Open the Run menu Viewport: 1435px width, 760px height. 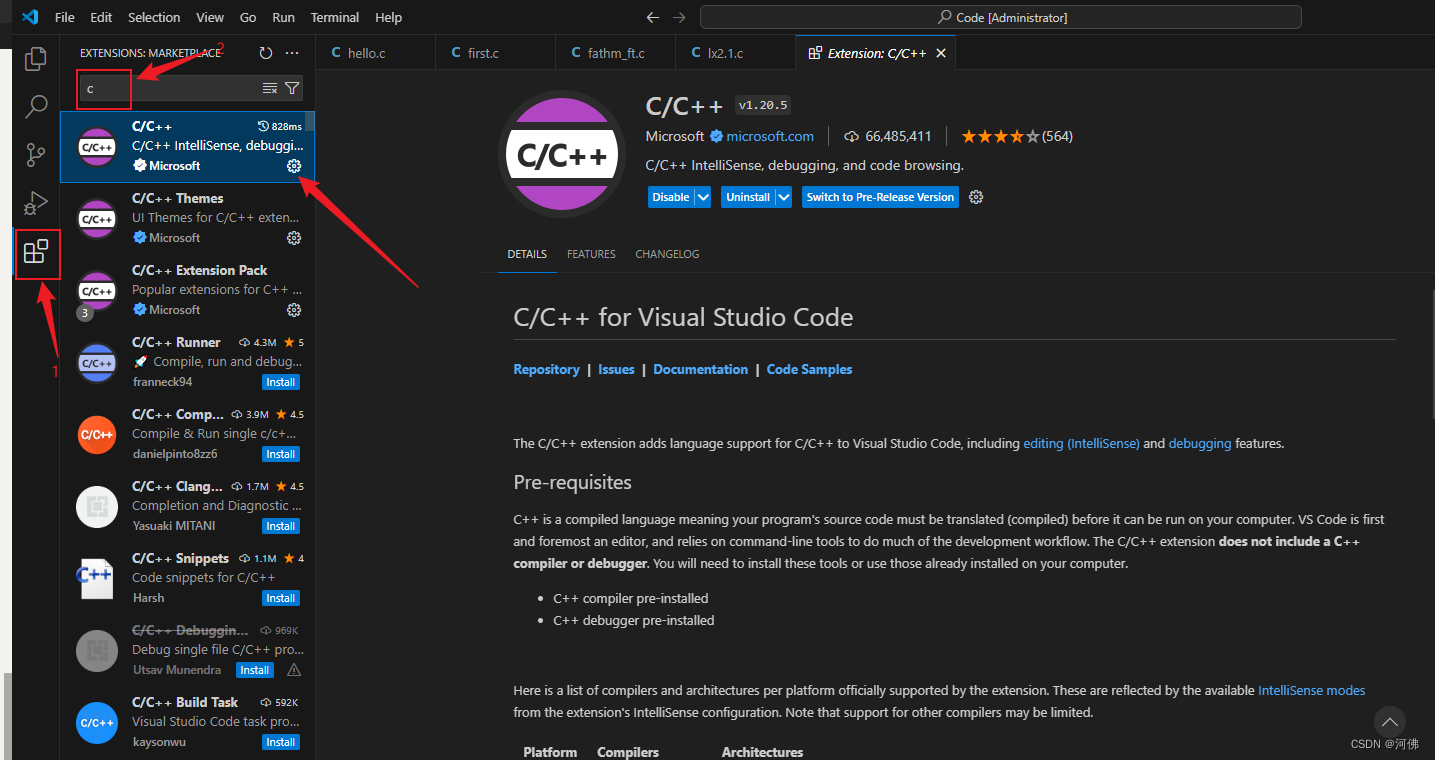tap(283, 17)
